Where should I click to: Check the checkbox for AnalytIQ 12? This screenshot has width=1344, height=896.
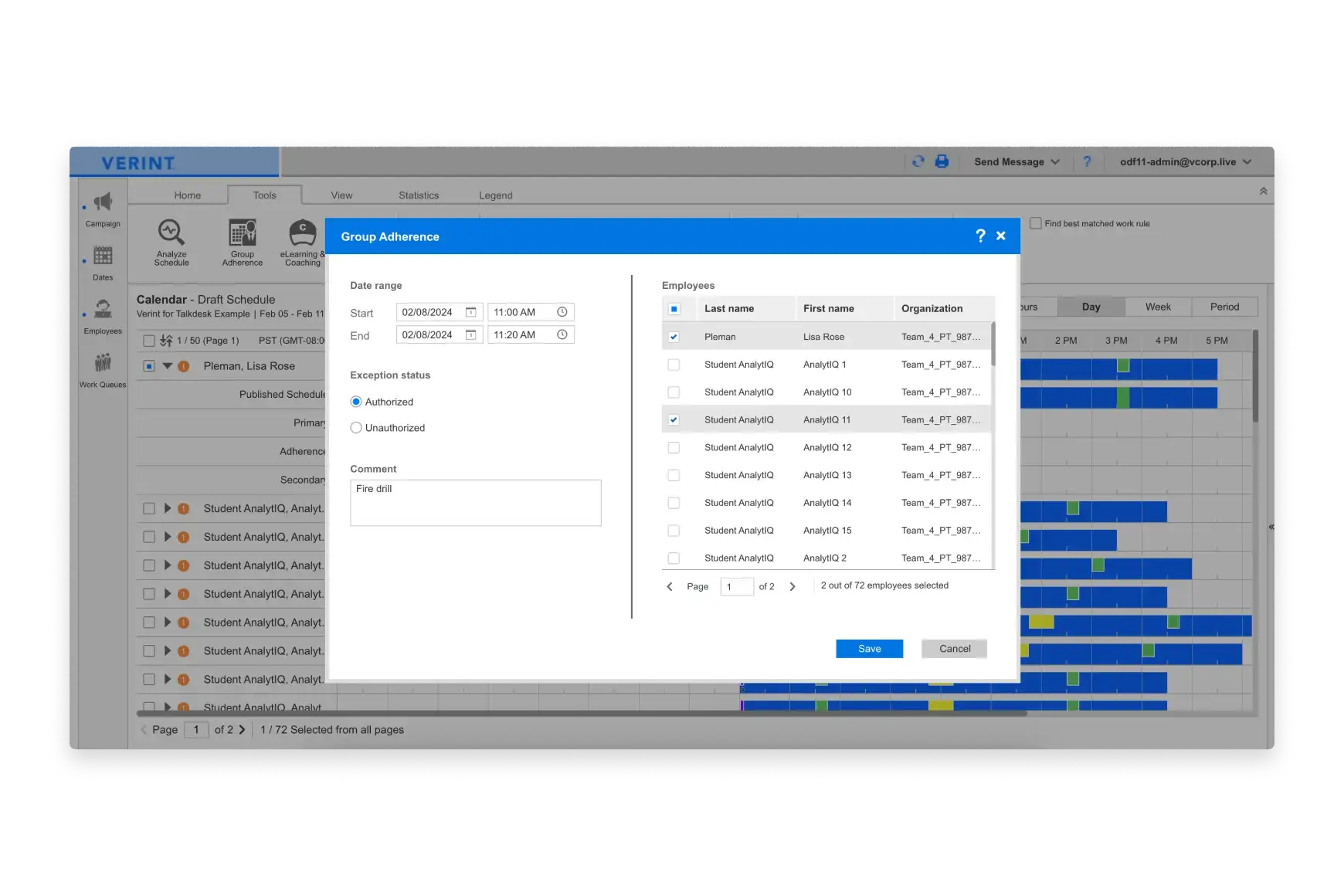674,446
